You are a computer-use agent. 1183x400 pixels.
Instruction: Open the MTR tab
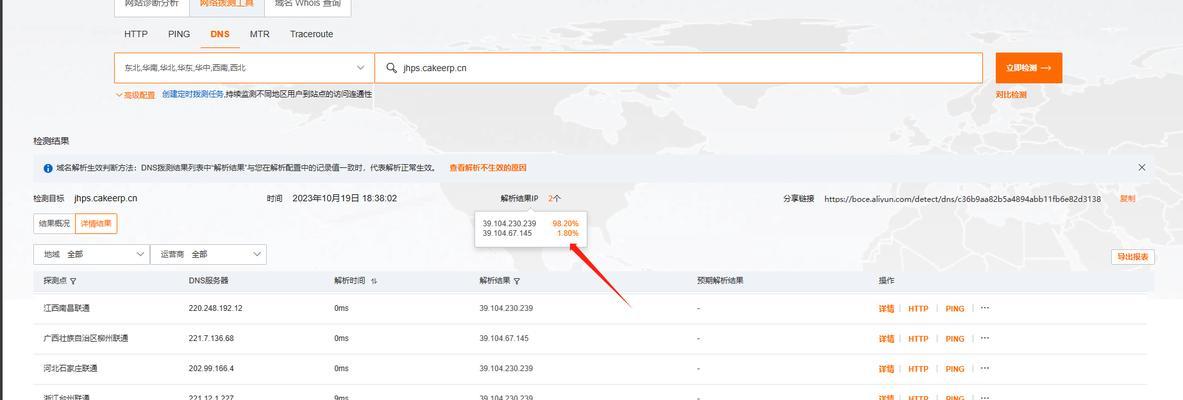coord(260,34)
